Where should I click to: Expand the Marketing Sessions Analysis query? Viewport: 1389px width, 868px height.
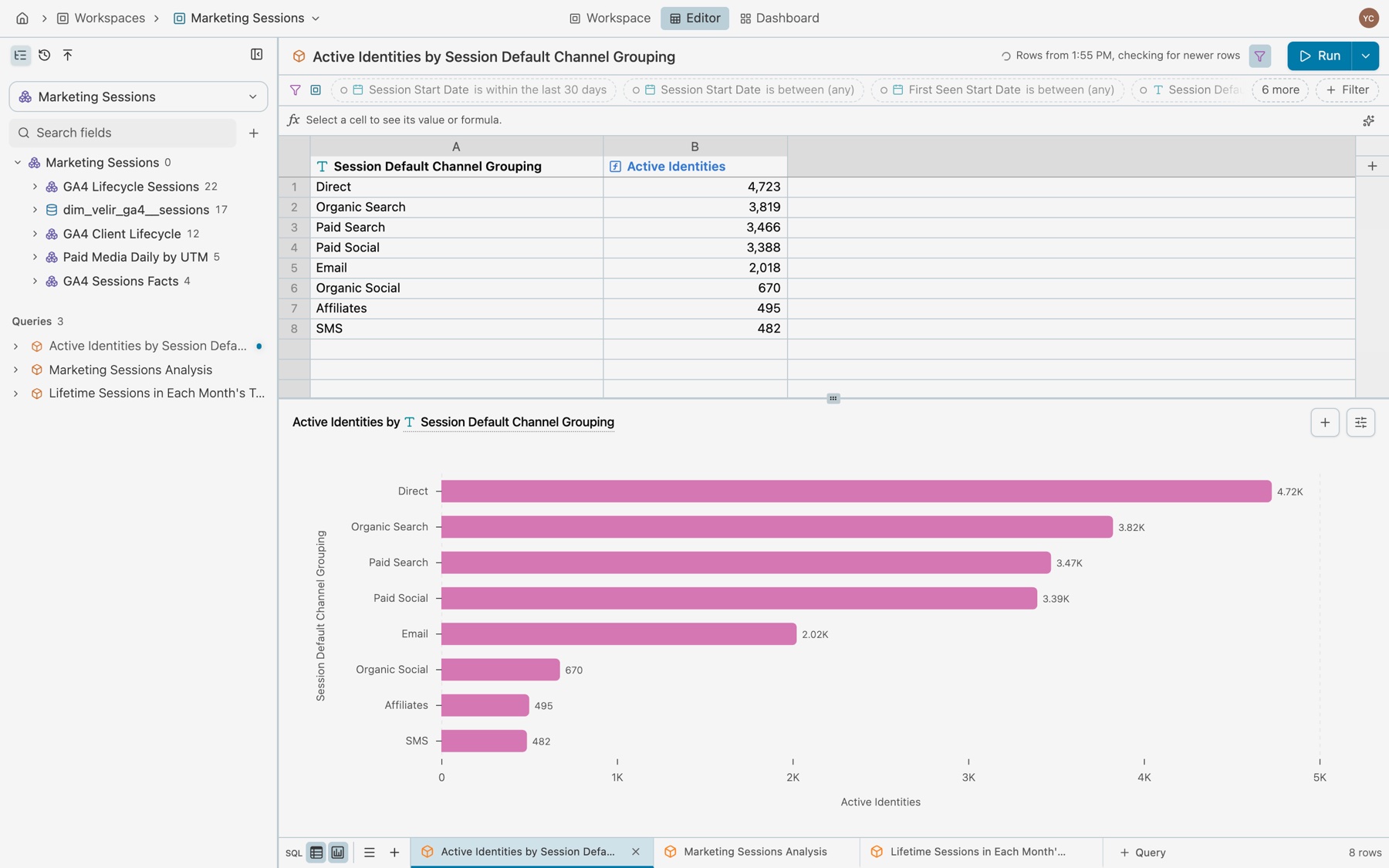[16, 370]
